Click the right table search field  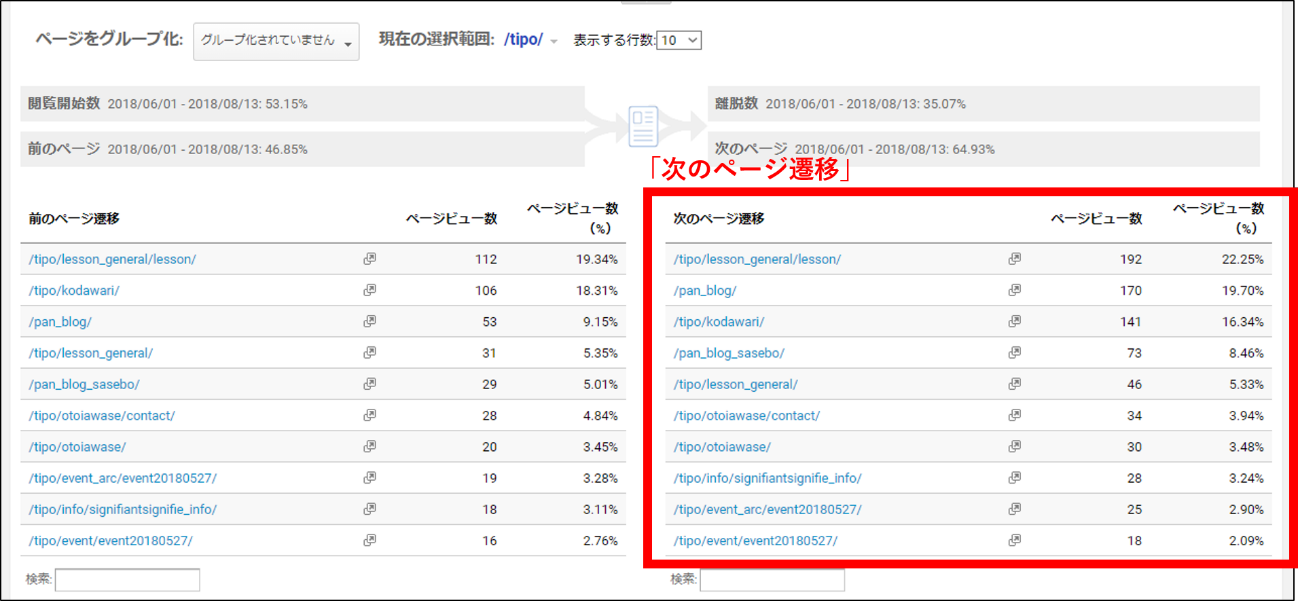tap(772, 580)
